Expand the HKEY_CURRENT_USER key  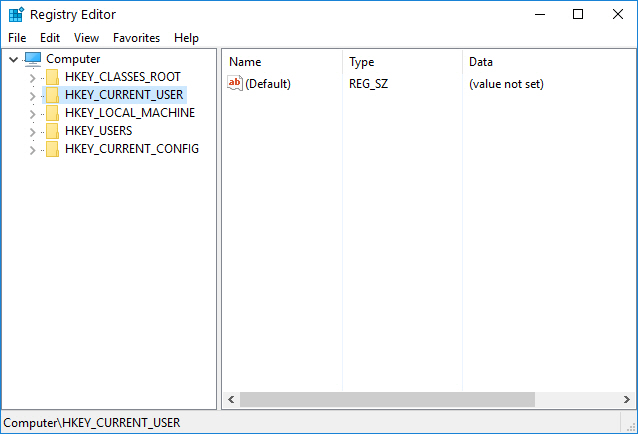(x=33, y=96)
